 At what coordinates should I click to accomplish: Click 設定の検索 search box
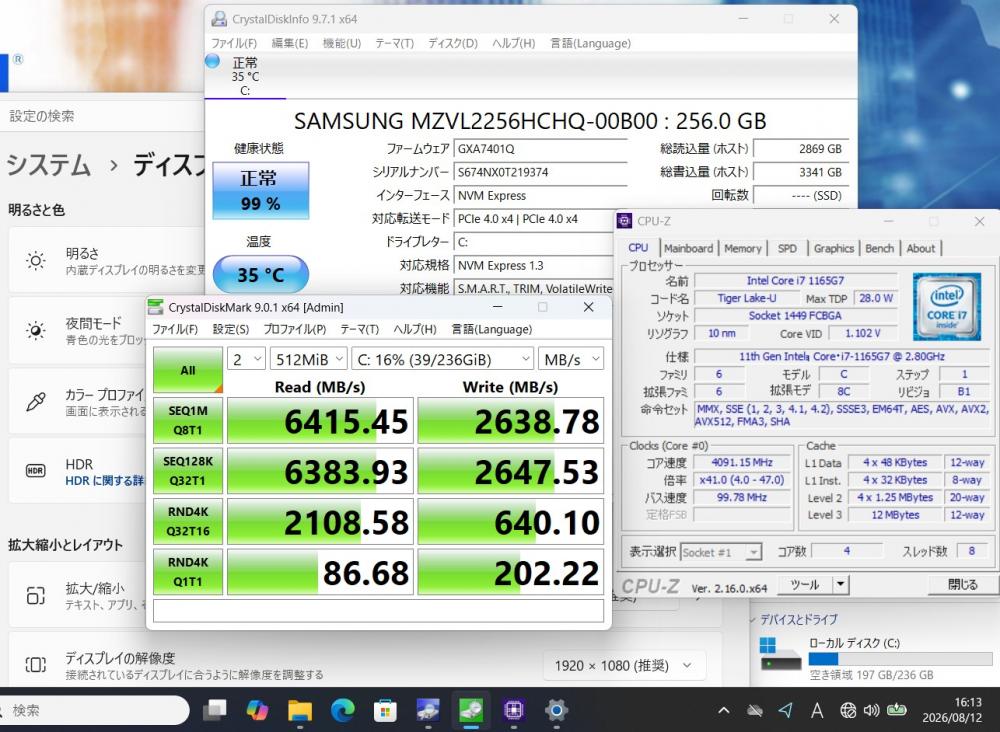click(102, 116)
